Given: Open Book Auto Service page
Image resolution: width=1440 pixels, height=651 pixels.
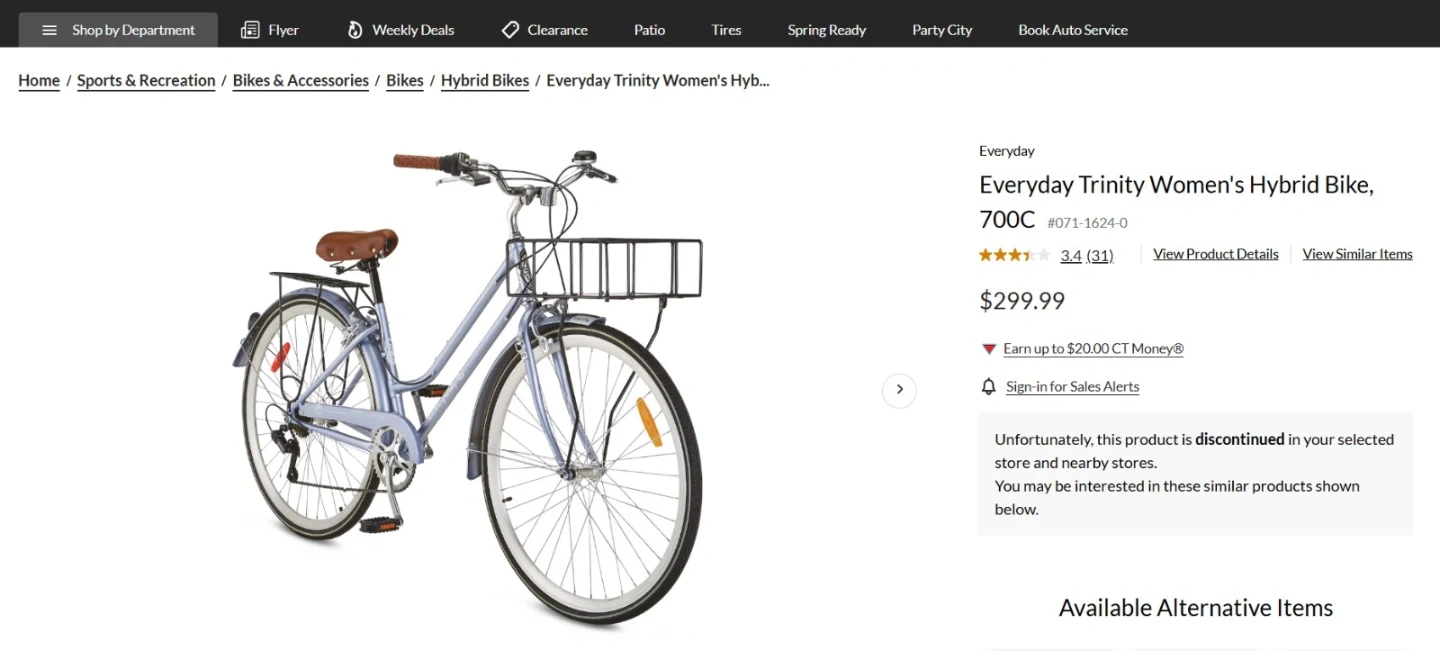Looking at the screenshot, I should point(1072,30).
